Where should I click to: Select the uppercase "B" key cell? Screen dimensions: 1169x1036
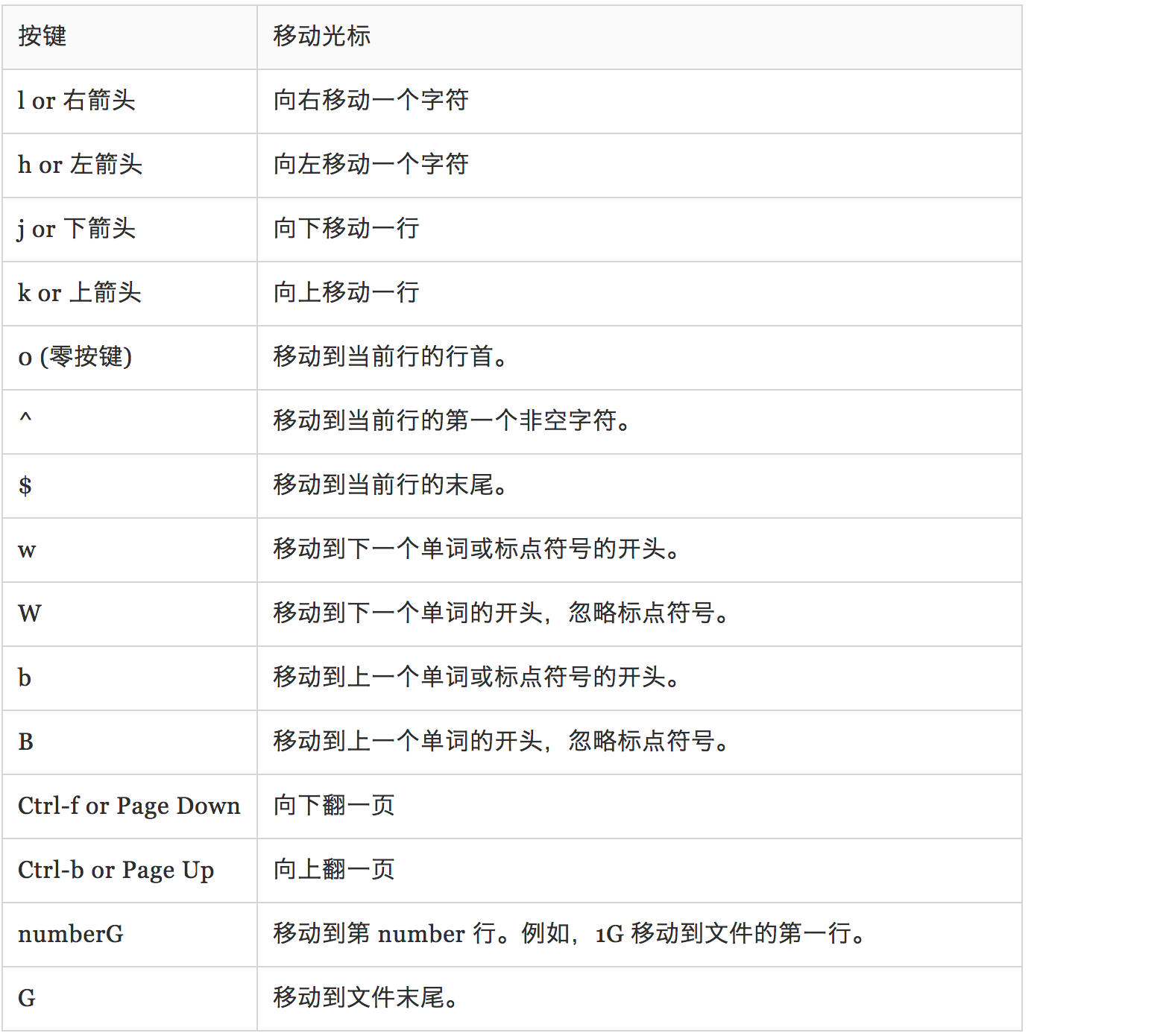(25, 742)
